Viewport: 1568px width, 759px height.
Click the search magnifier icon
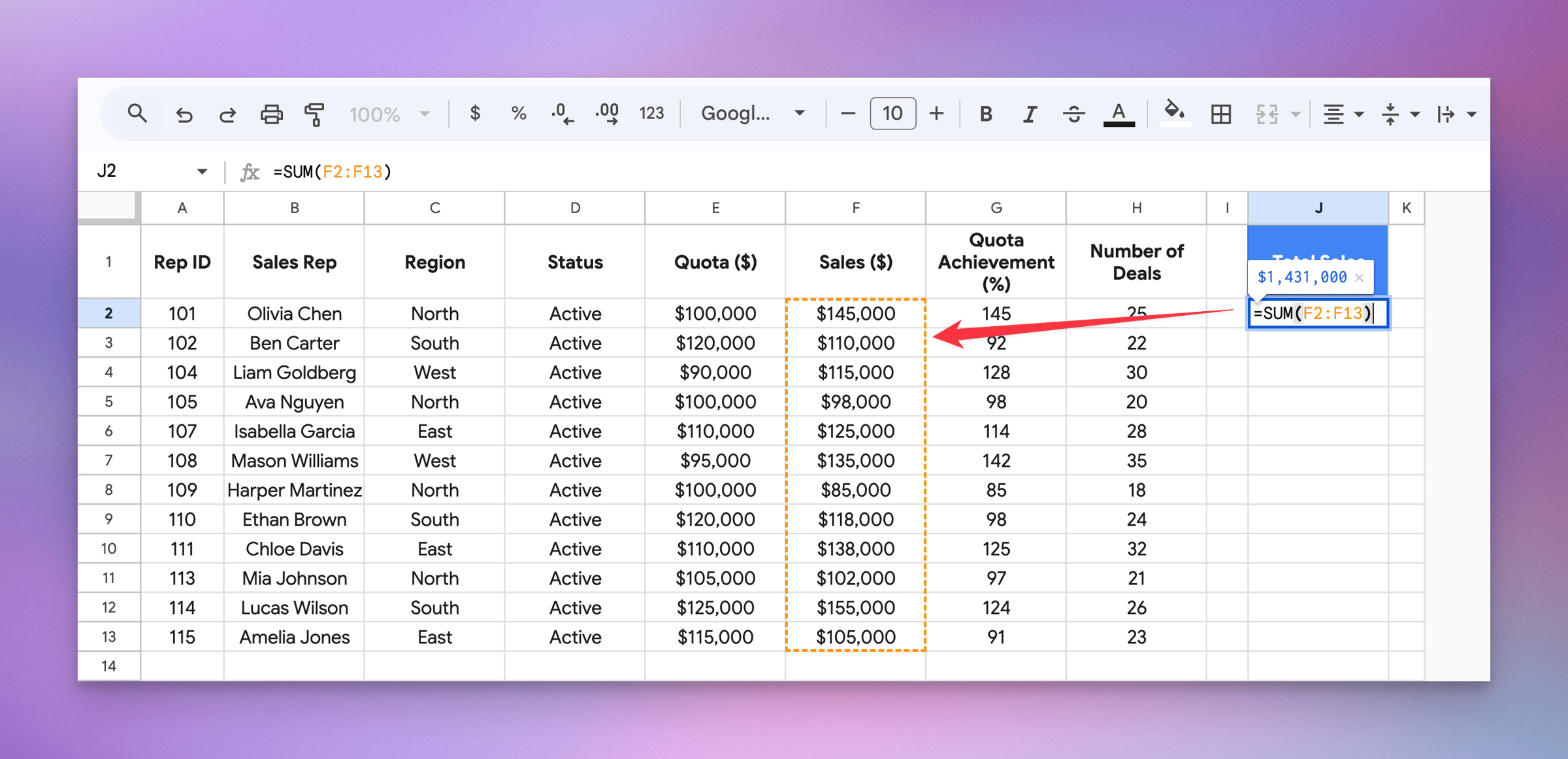[137, 114]
